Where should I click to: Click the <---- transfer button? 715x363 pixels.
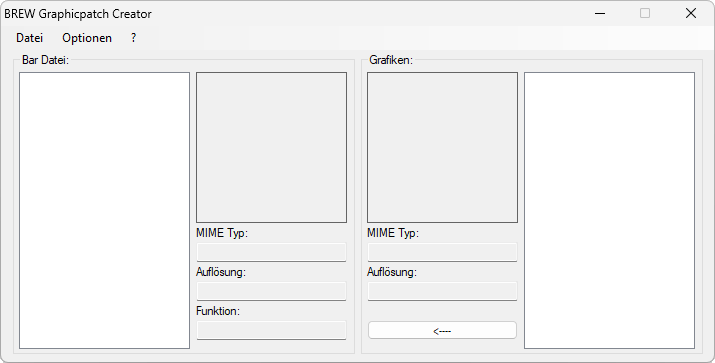442,331
